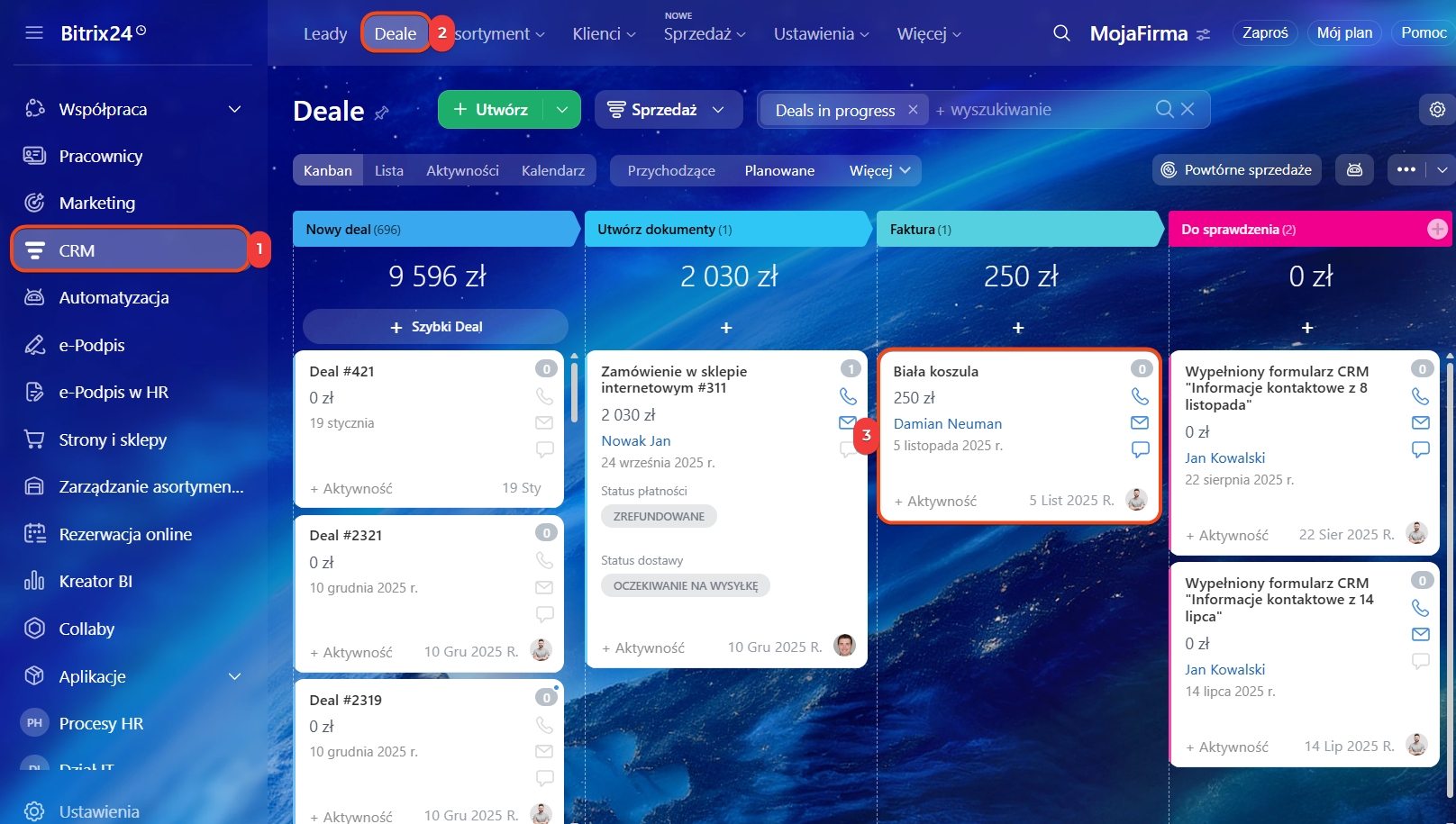Pin the Deale page title
Screen dimensions: 1456x824
pos(382,113)
